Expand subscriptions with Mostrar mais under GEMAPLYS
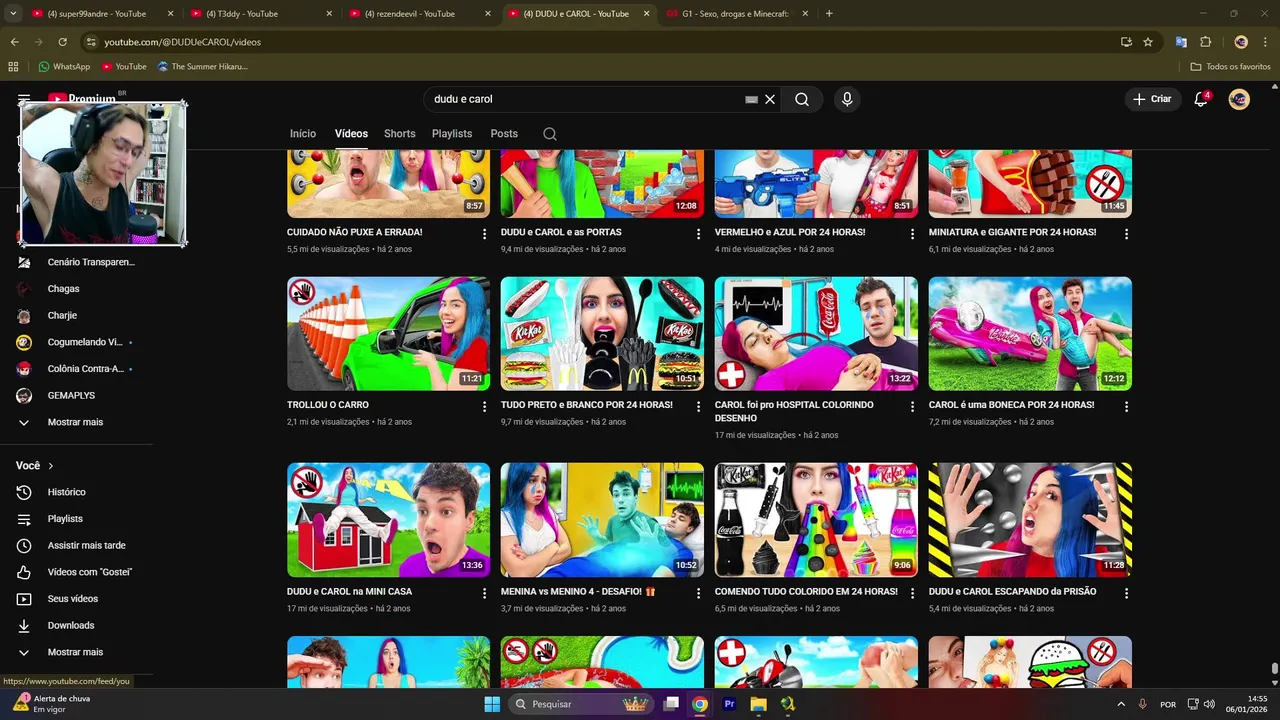Image resolution: width=1280 pixels, height=720 pixels. (76, 422)
